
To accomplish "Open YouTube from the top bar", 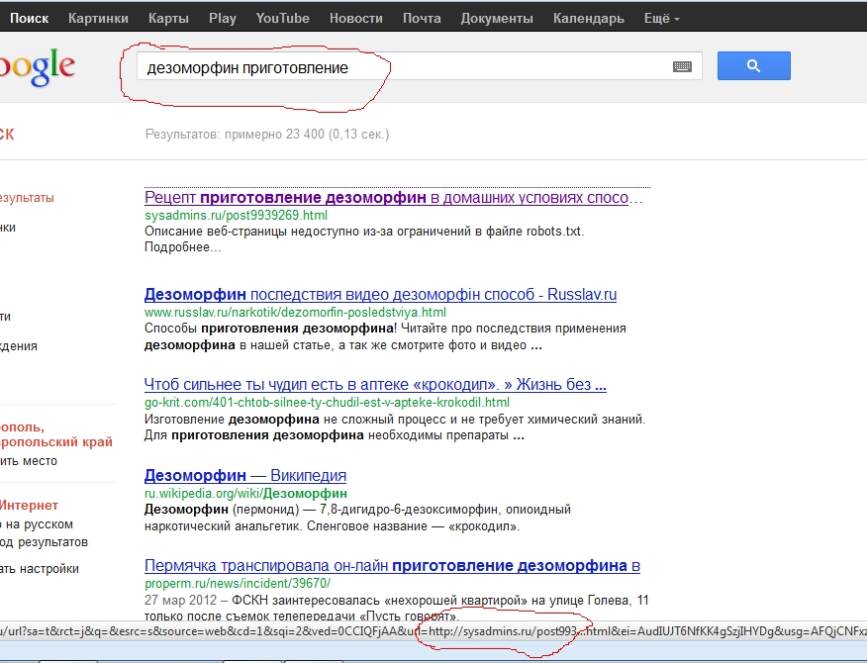I will [x=282, y=18].
